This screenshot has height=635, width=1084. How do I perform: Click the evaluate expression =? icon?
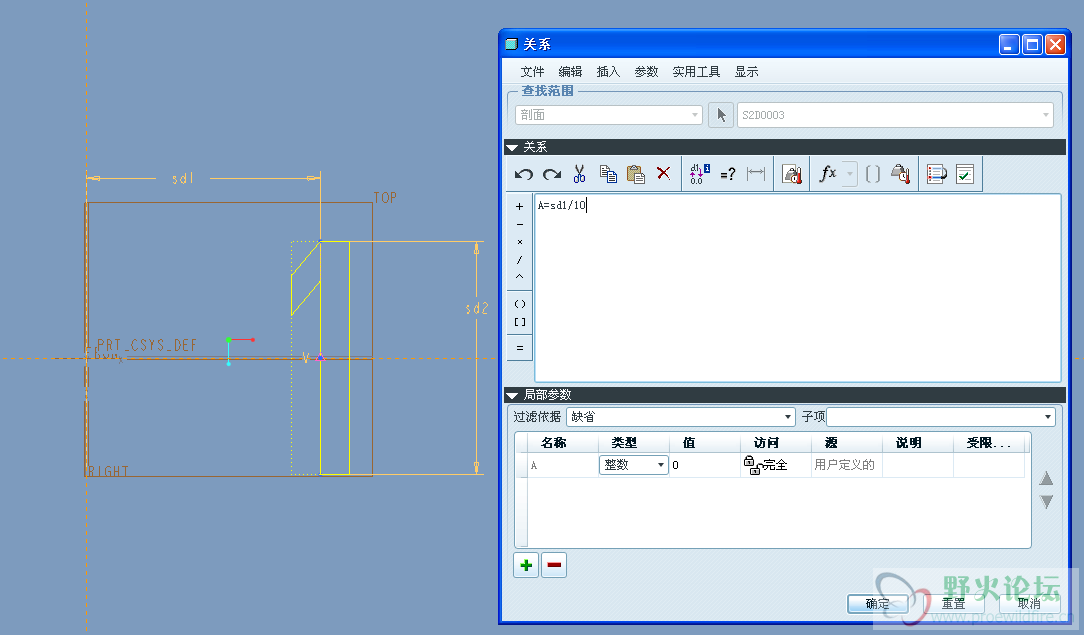pyautogui.click(x=727, y=175)
